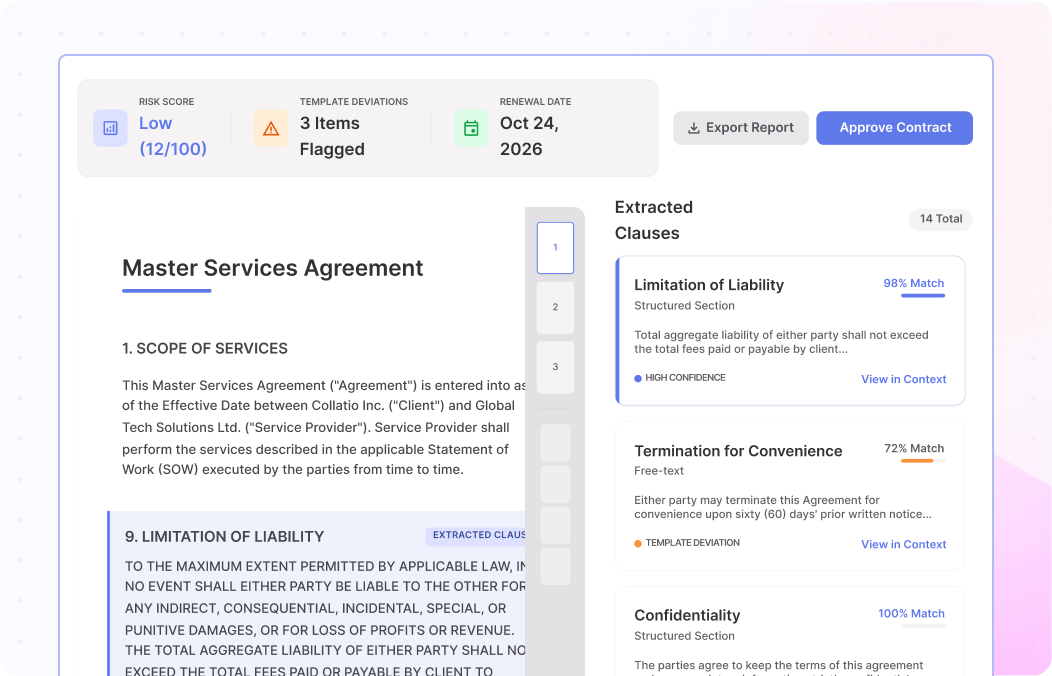Image resolution: width=1052 pixels, height=676 pixels.
Task: Open View in Context for Termination for Convenience
Action: coord(903,544)
